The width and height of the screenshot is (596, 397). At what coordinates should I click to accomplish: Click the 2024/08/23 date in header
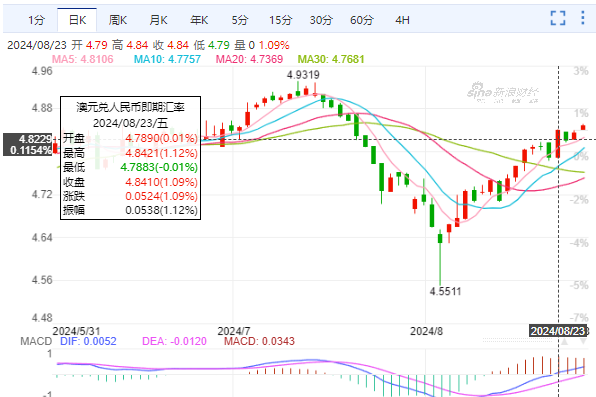37,45
